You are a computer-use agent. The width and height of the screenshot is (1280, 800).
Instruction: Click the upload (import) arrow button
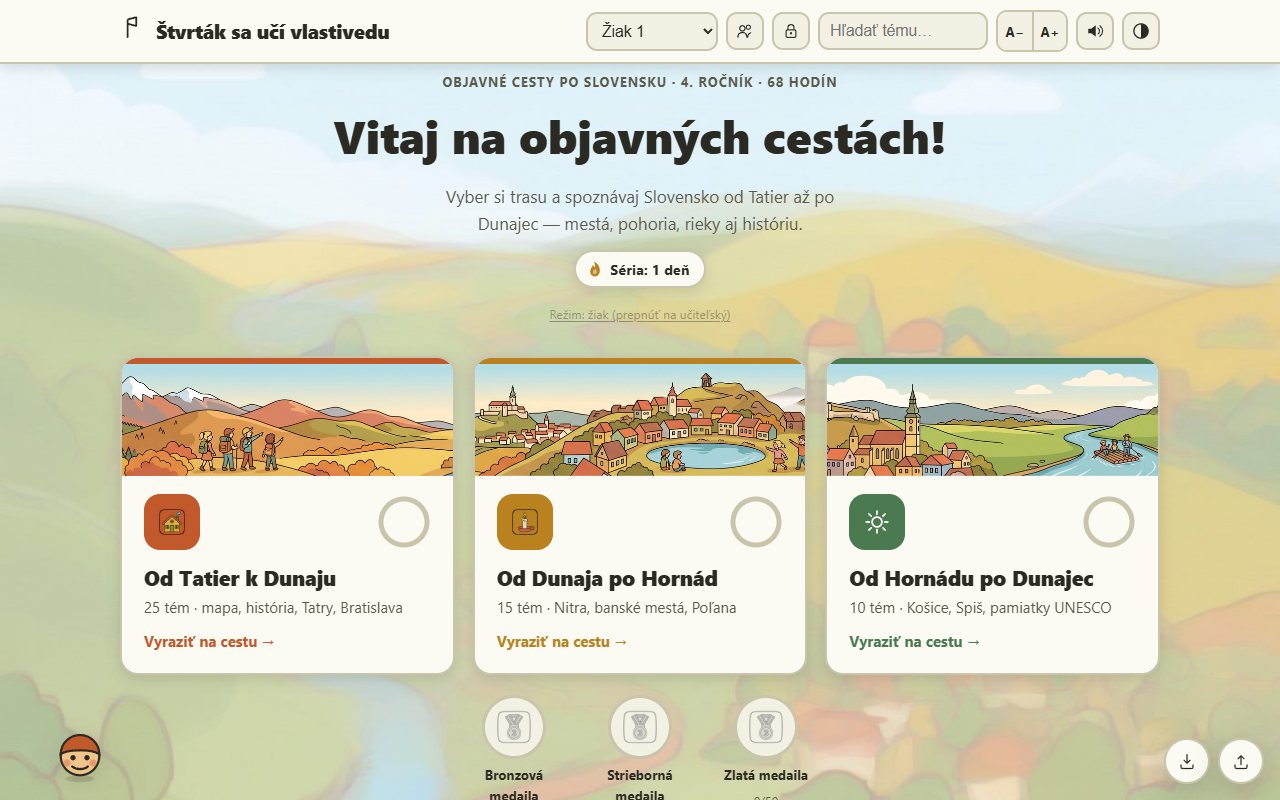[x=1241, y=761]
